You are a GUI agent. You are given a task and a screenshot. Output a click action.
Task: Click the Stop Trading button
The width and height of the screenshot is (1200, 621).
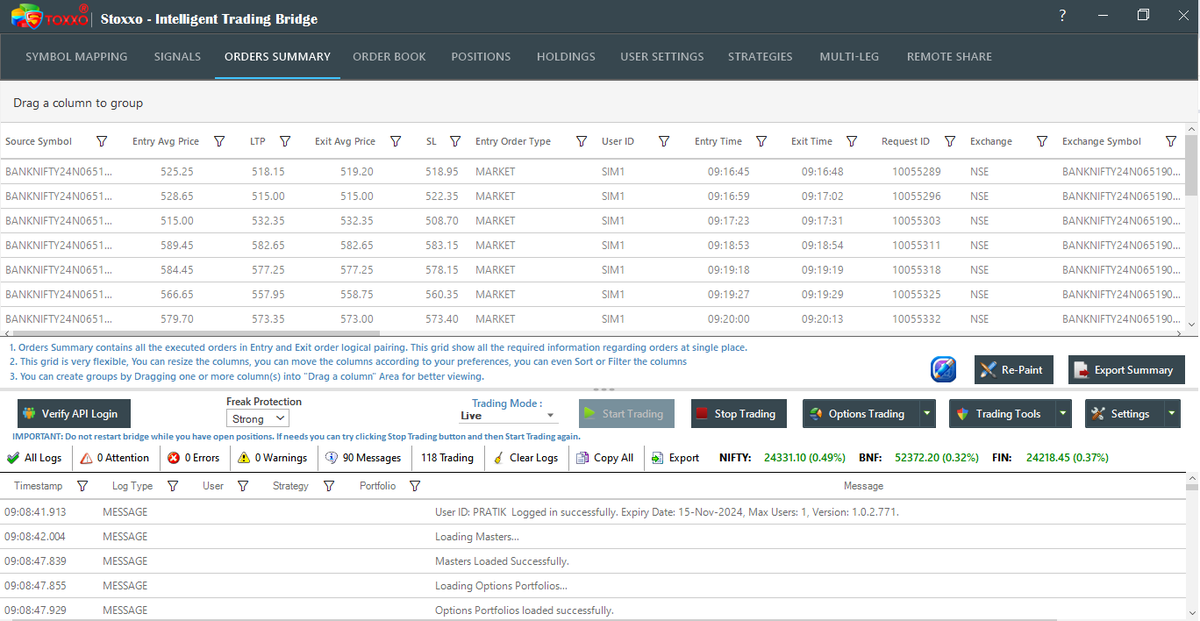(738, 414)
